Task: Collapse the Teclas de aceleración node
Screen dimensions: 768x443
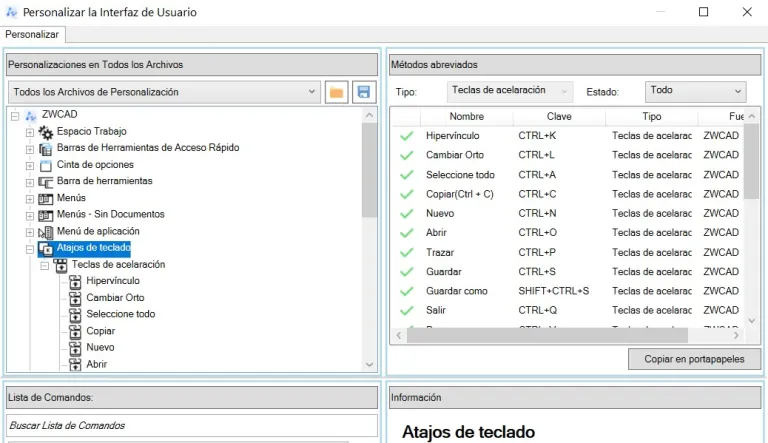Action: pyautogui.click(x=45, y=266)
